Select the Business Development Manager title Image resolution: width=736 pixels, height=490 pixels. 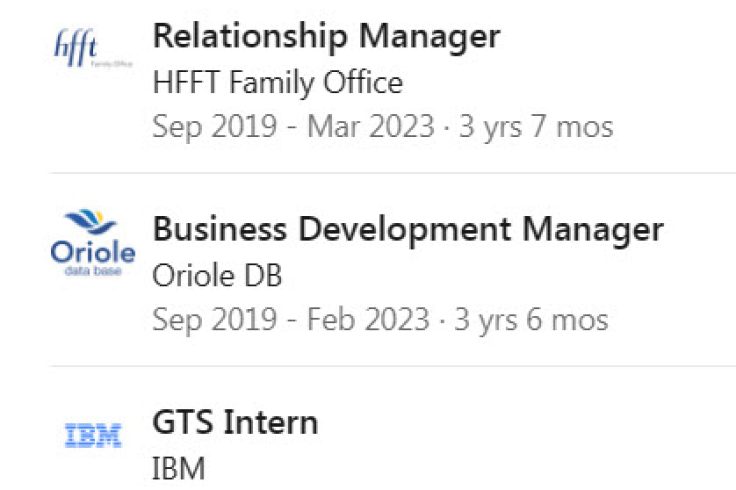(x=408, y=230)
